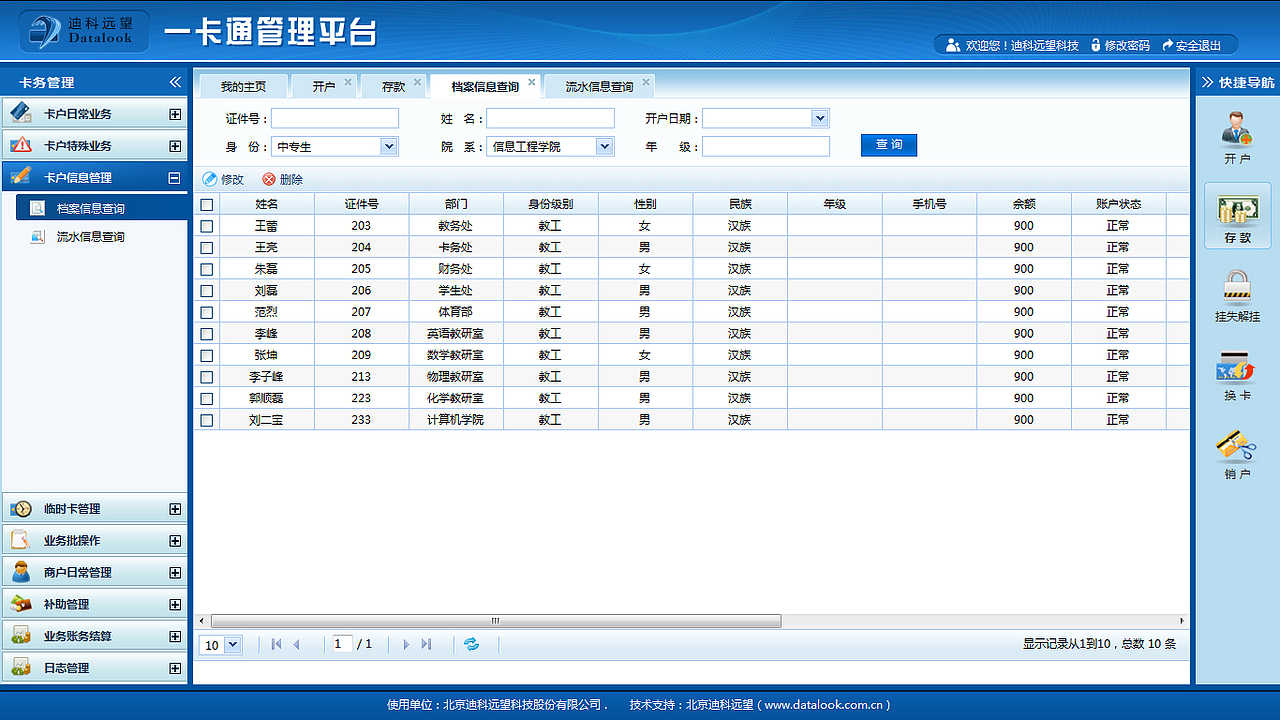Refresh the table with refresh icon

(471, 644)
